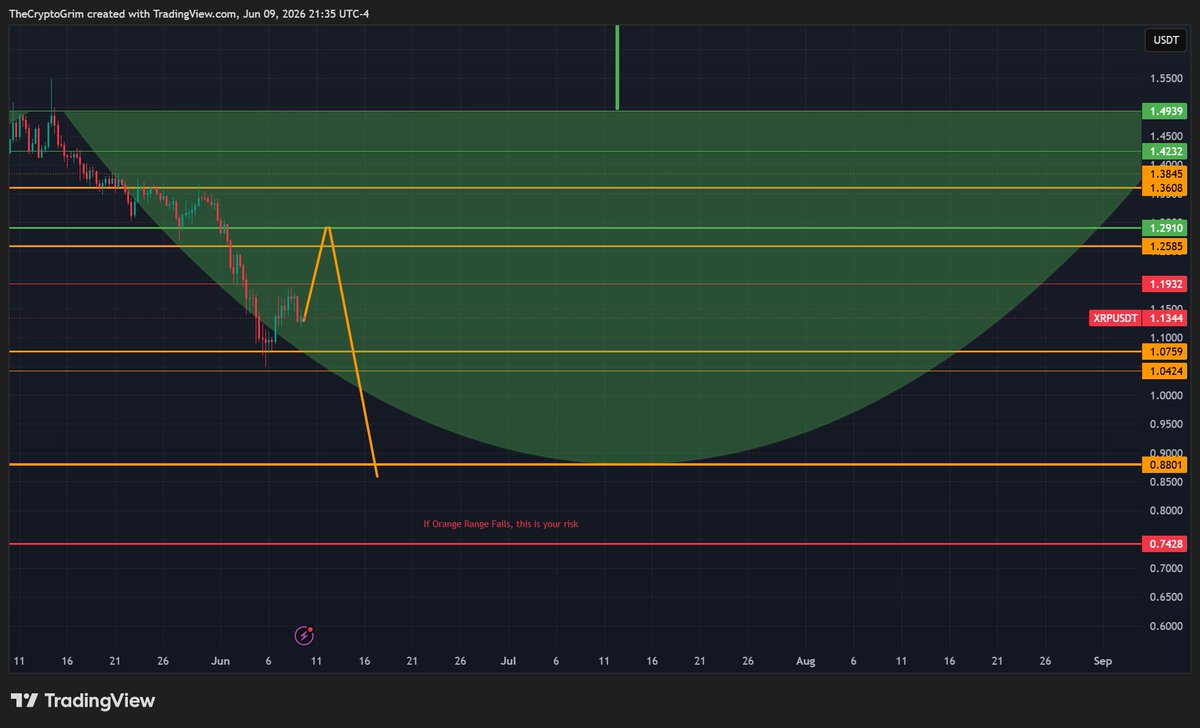
Task: Select the 1.2910 green price label
Action: pyautogui.click(x=1164, y=228)
